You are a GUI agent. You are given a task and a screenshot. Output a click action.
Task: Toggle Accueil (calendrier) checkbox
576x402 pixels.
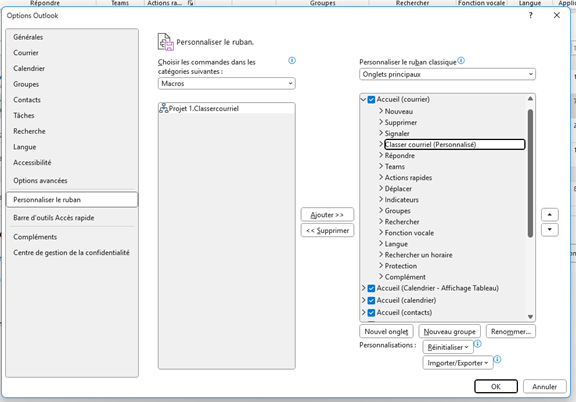point(371,301)
